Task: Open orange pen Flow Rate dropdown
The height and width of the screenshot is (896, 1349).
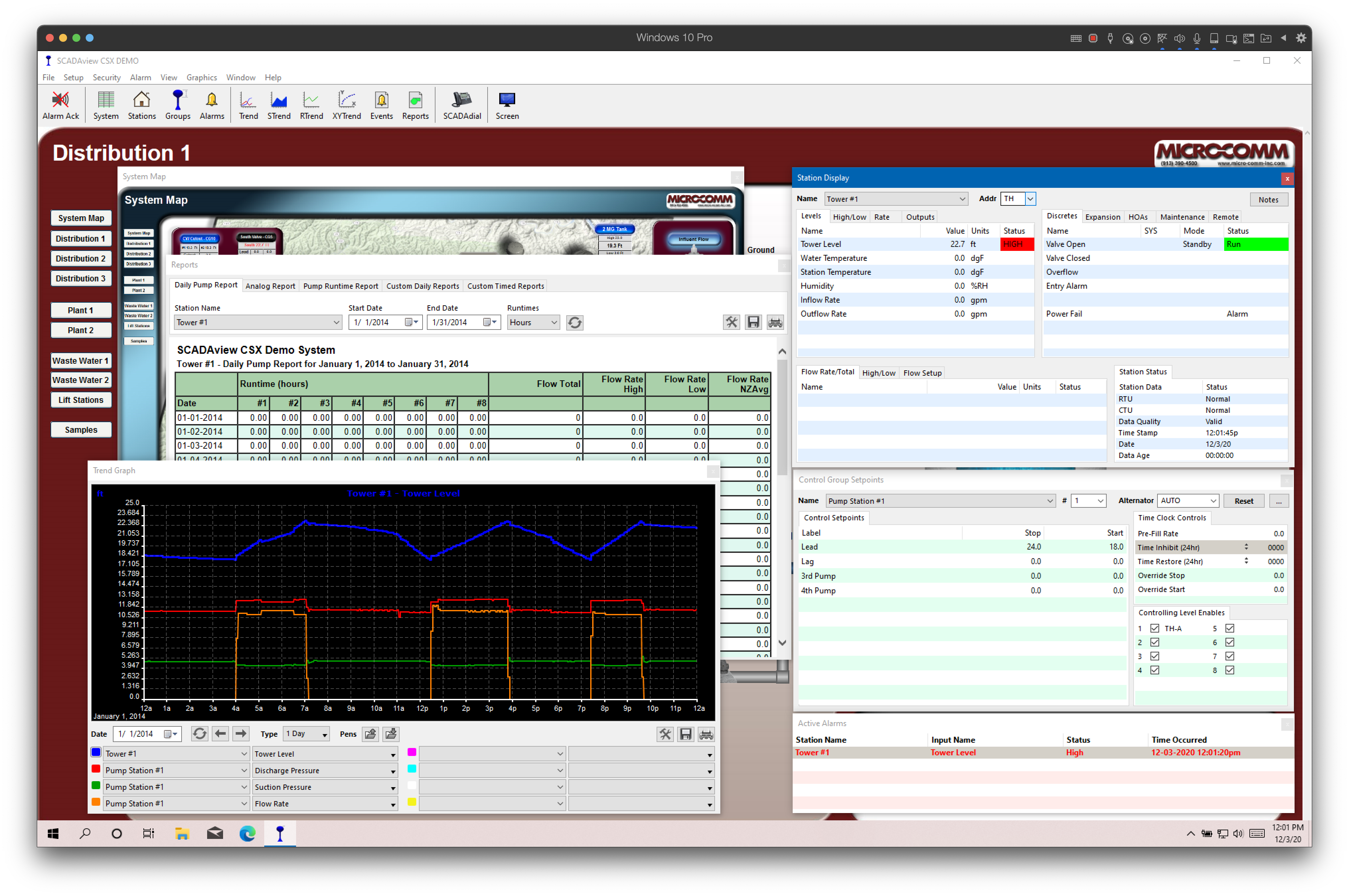Action: pyautogui.click(x=325, y=803)
